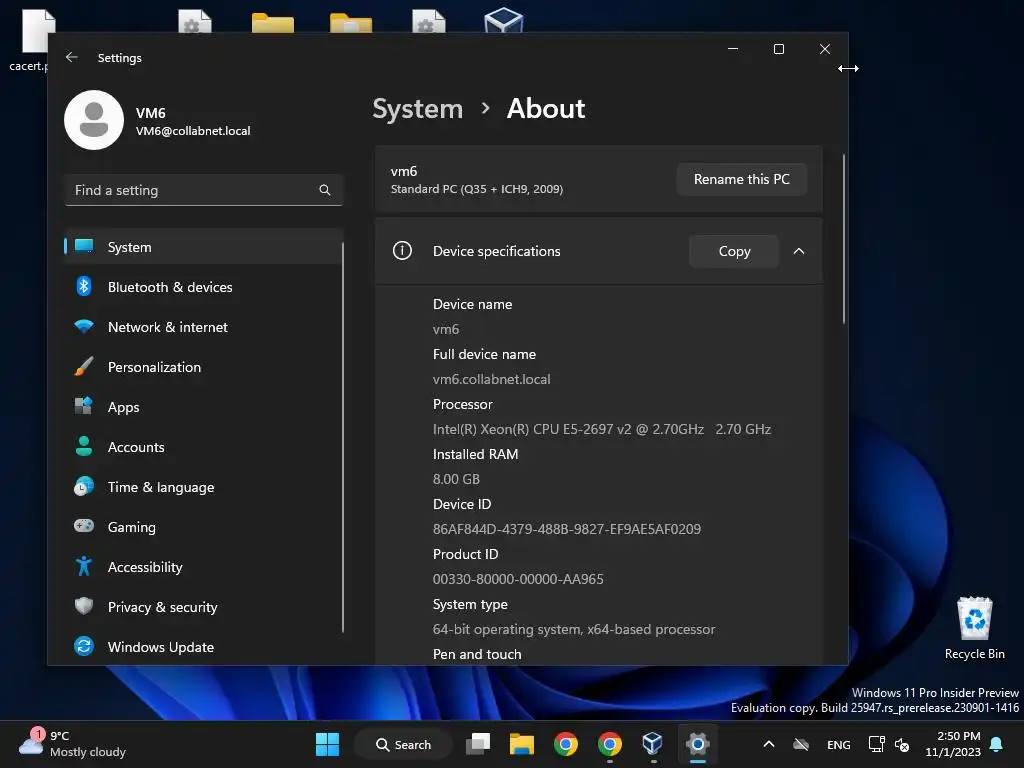Click Rename this PC button
The height and width of the screenshot is (768, 1024).
741,179
